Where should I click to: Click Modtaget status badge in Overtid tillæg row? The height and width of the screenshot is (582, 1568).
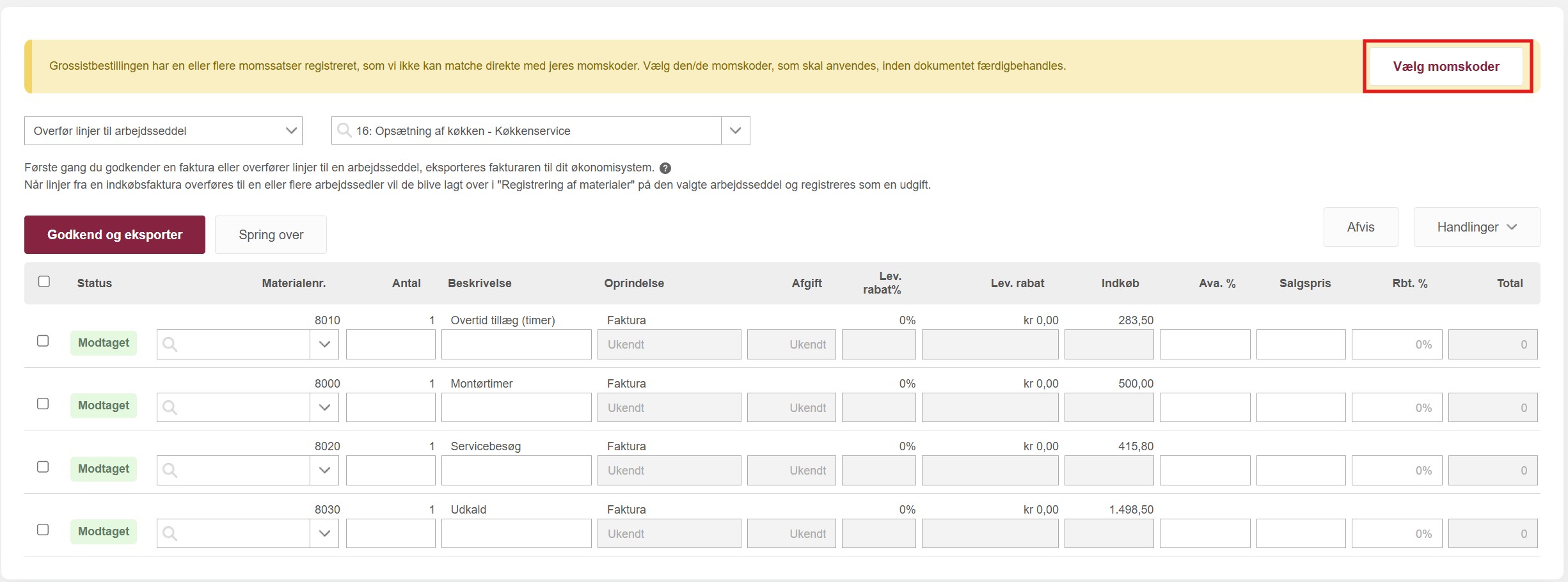104,343
